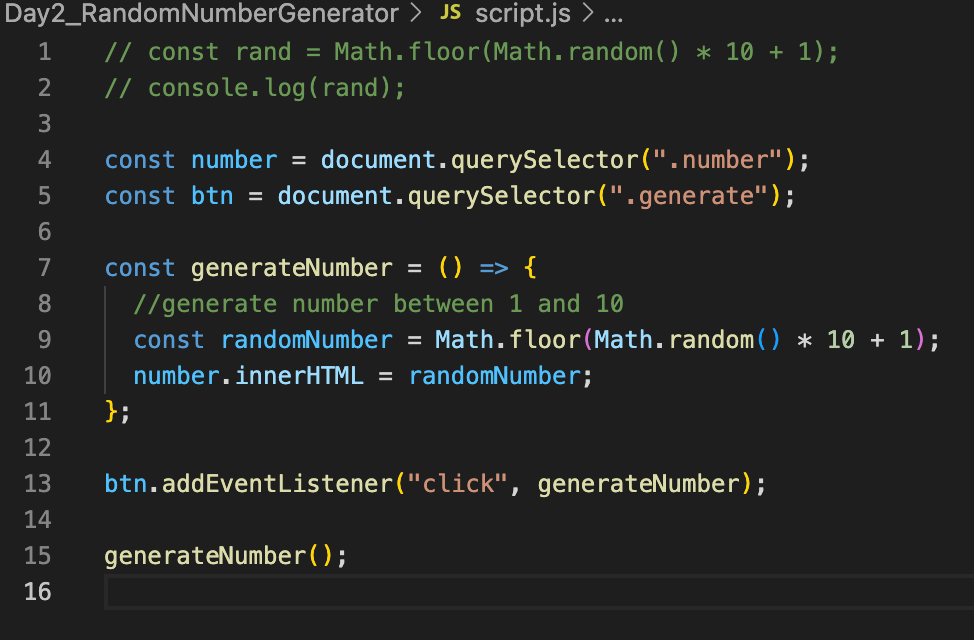Click 'innerHTML' on line 10
Screen dimensions: 974x640
coord(299,377)
